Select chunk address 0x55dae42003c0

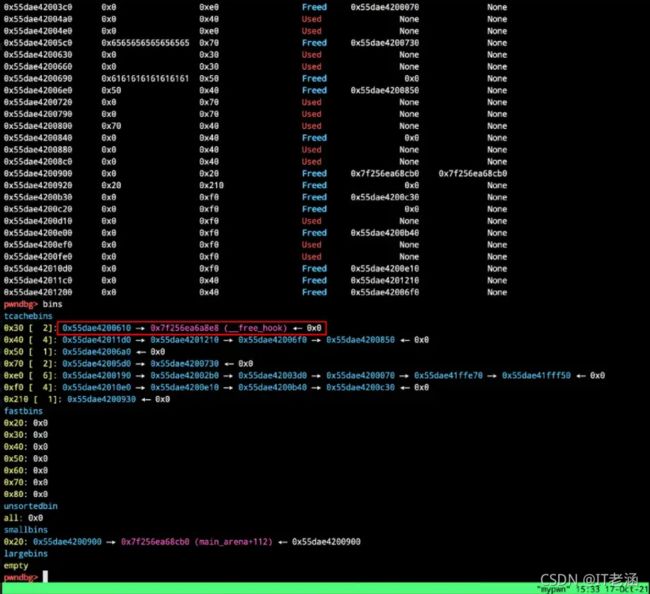[38, 7]
